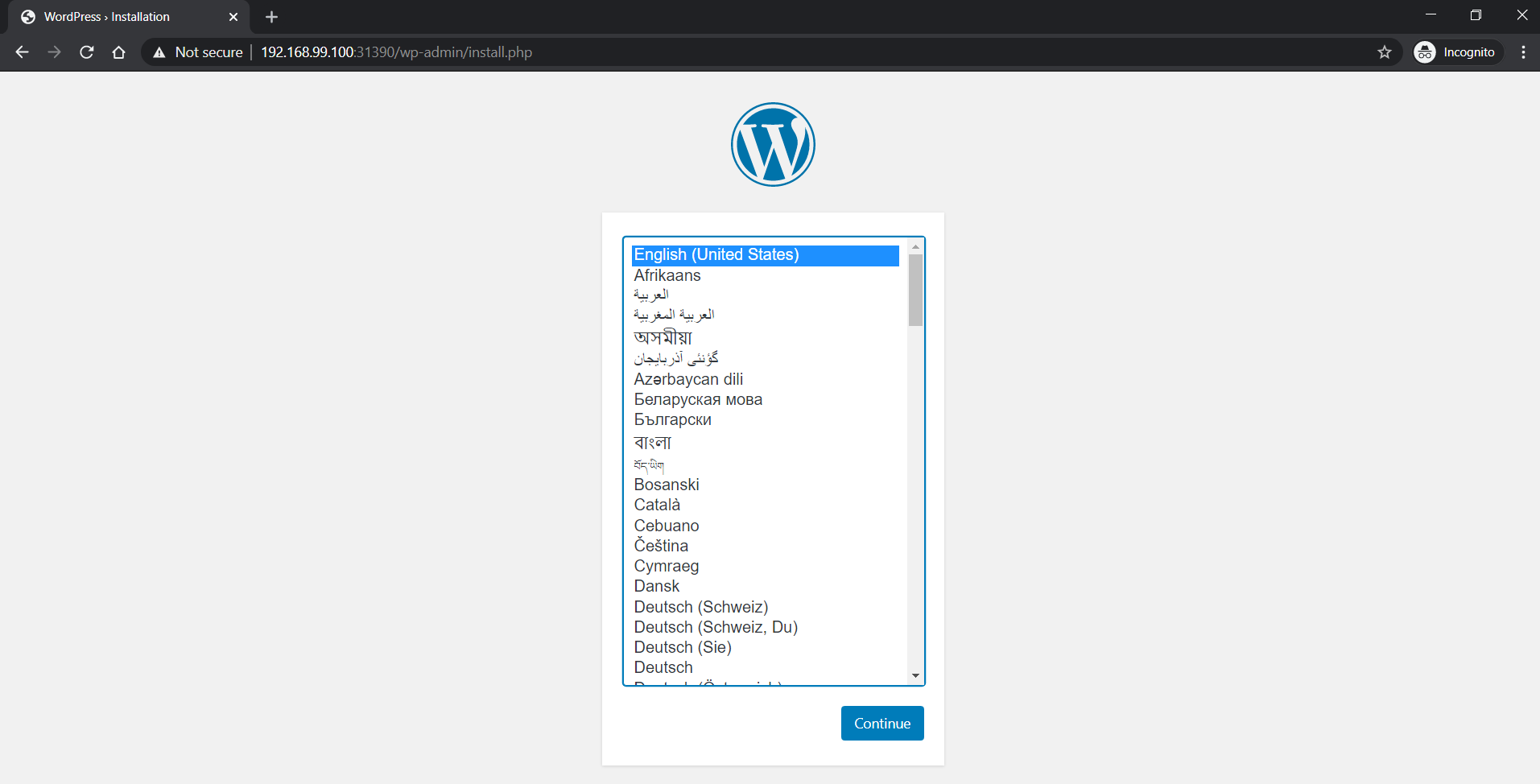Select Български language option
This screenshot has height=784, width=1540.
coord(766,419)
